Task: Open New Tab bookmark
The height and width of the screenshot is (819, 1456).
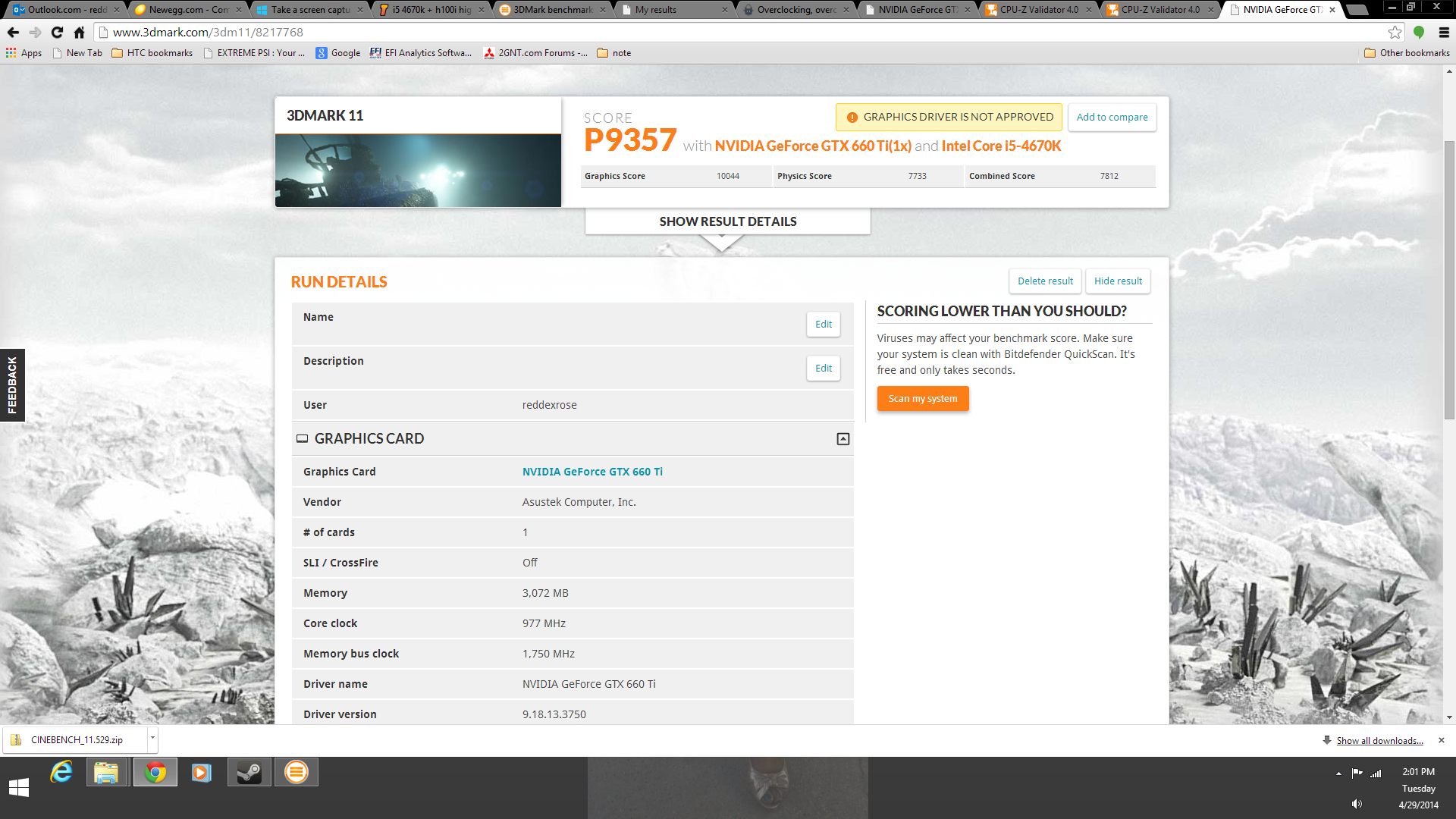Action: click(77, 53)
